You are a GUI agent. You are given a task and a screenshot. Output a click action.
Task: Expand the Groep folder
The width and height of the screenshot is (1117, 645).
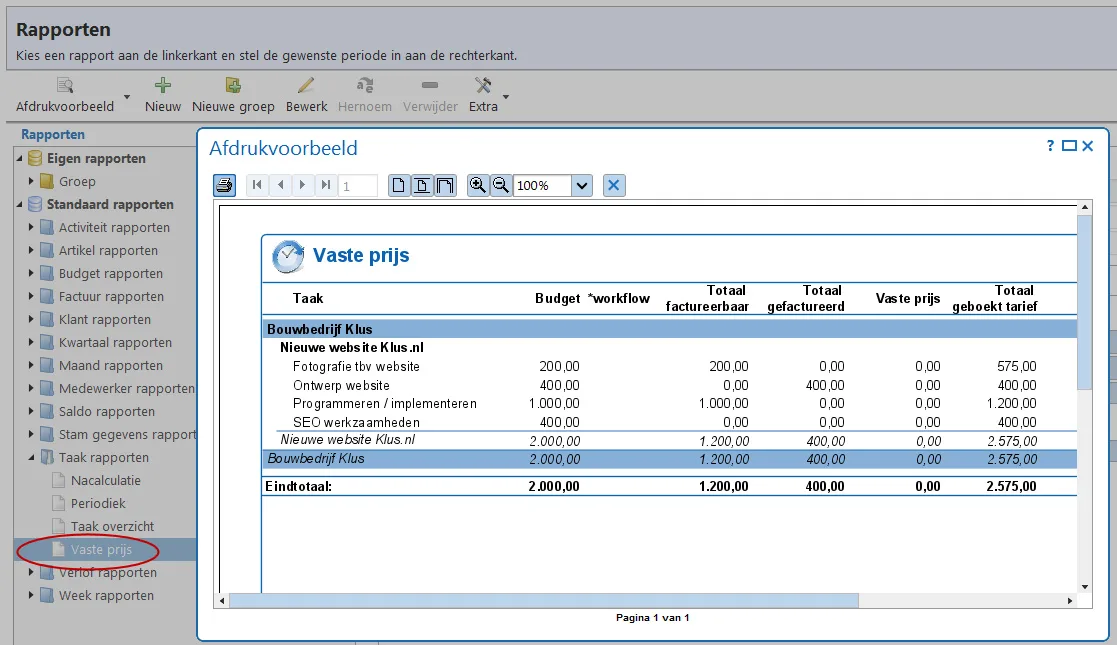point(31,181)
